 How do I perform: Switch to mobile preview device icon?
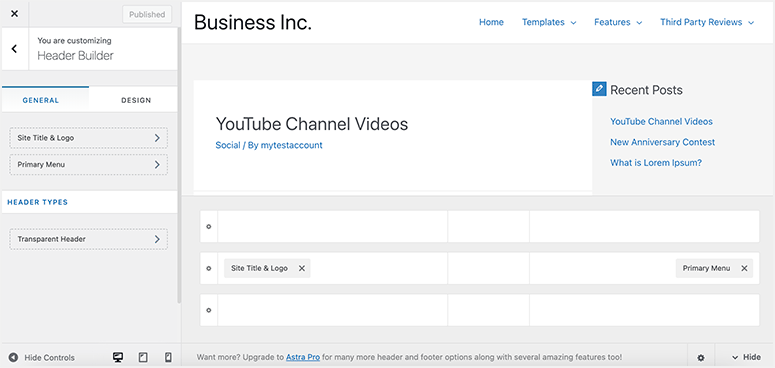(168, 358)
